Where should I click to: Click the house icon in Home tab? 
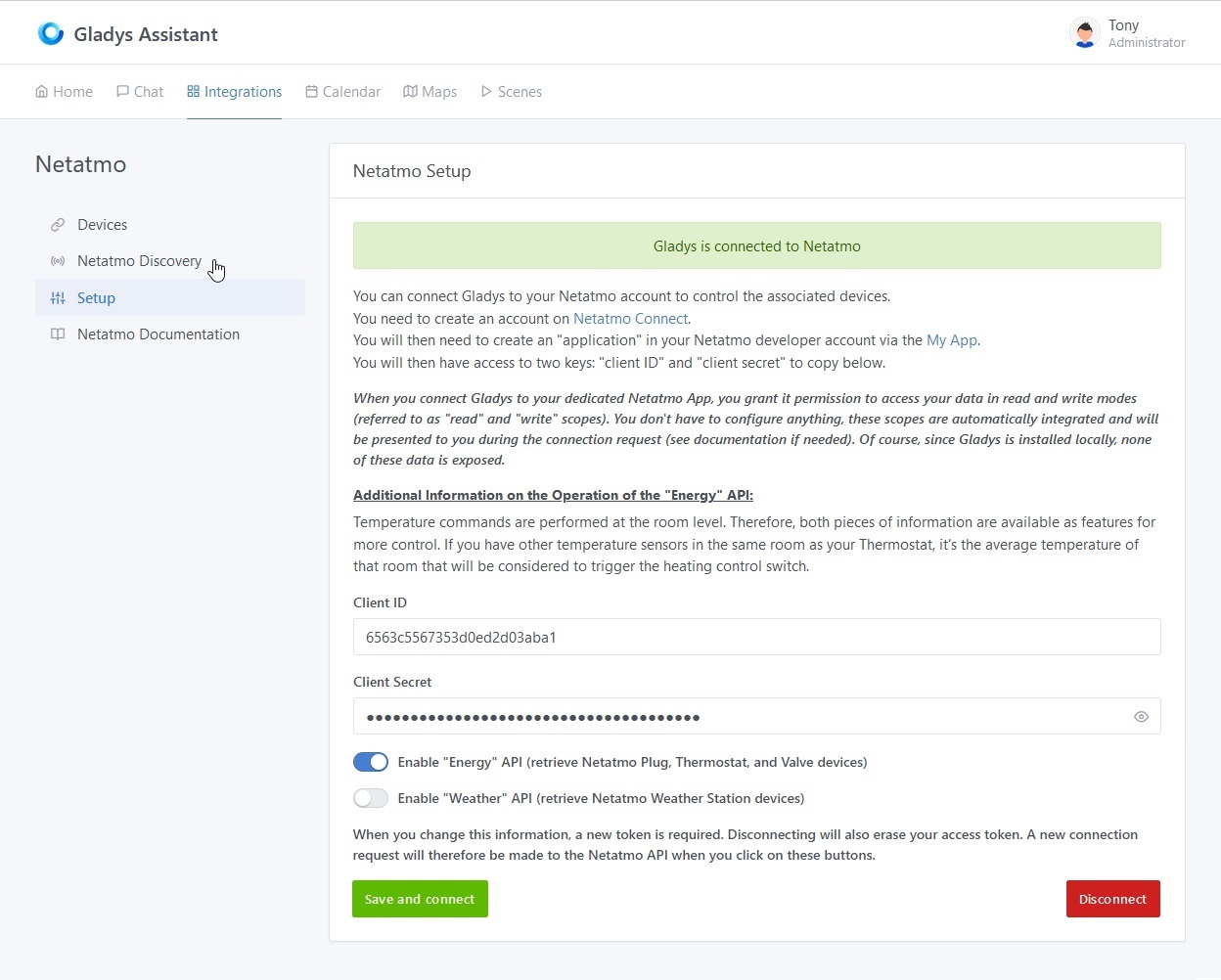pyautogui.click(x=42, y=92)
